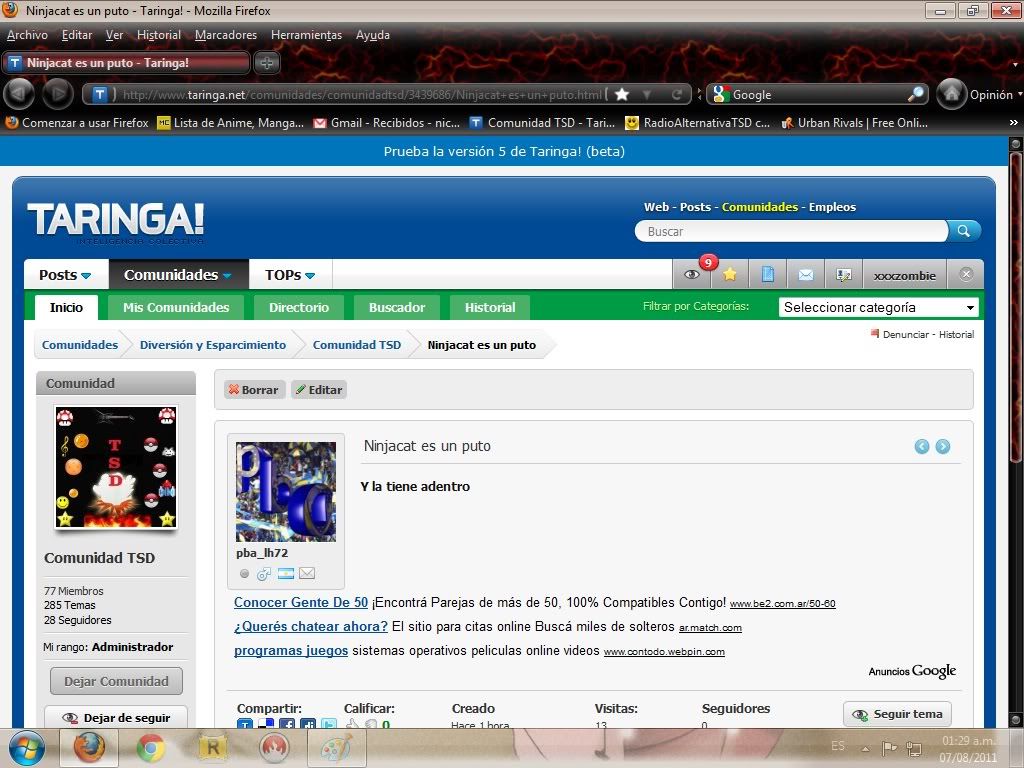Reload the page in Firefox
The width and height of the screenshot is (1024, 768).
(677, 95)
